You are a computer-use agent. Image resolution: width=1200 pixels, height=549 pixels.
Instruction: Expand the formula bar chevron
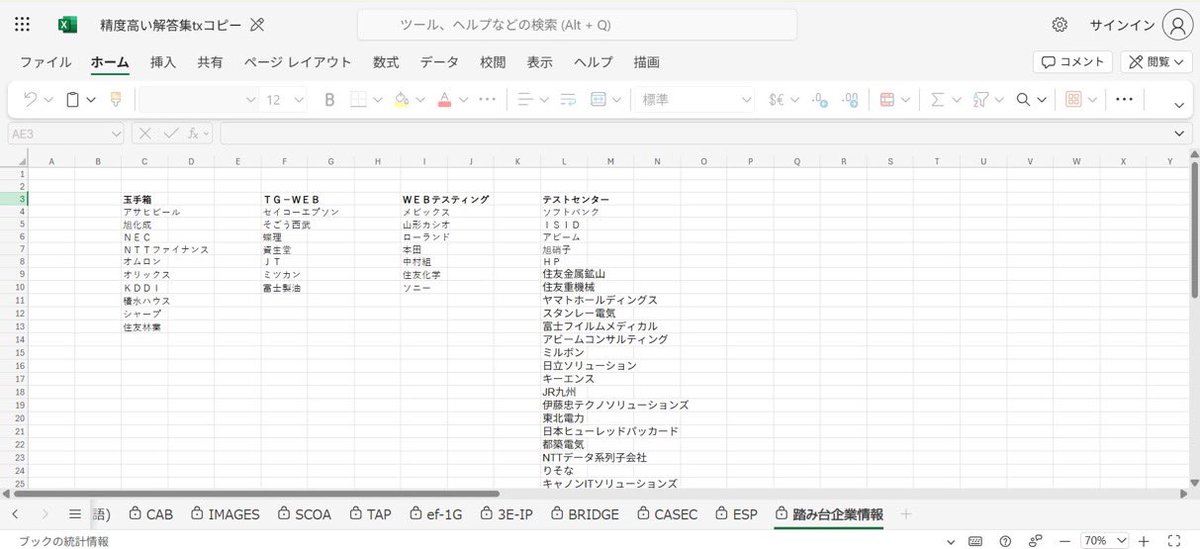point(1180,133)
